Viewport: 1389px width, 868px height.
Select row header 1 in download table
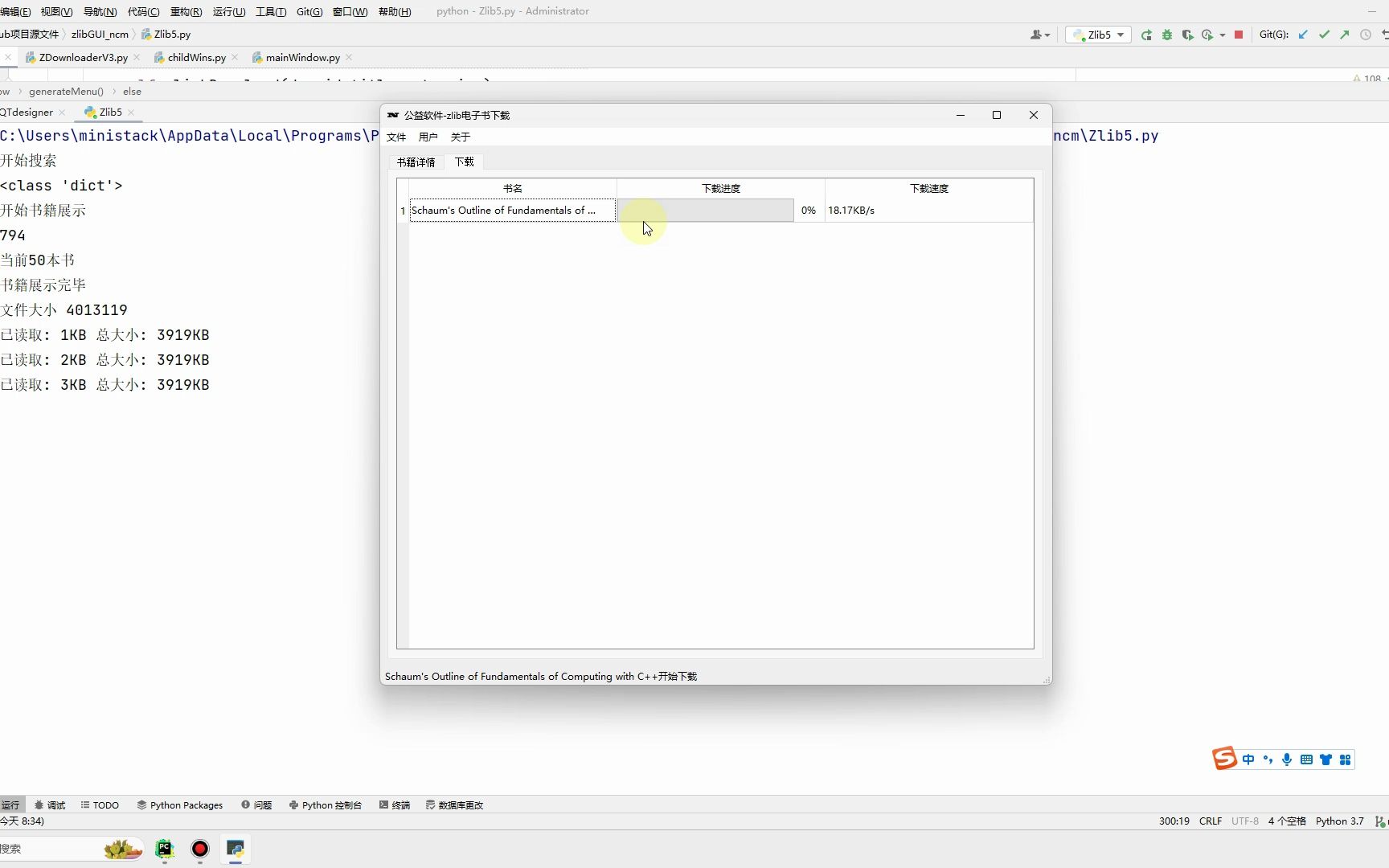403,211
